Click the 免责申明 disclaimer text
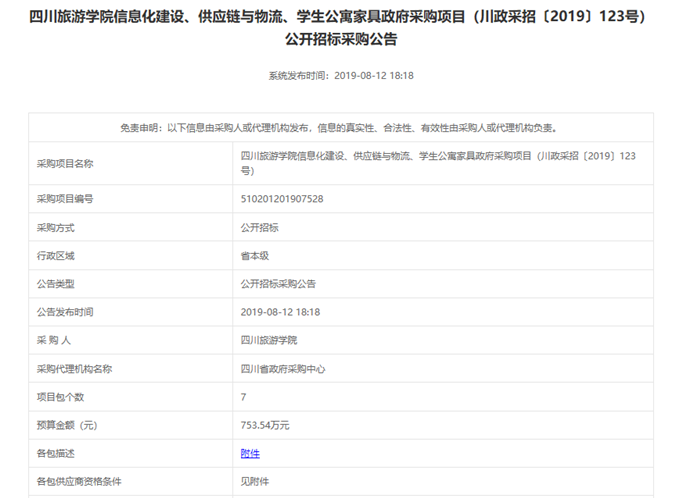 [x=341, y=128]
